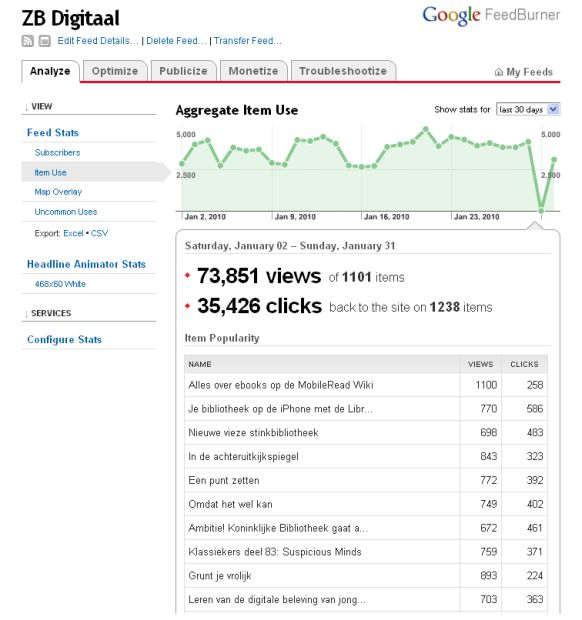Switch to the Analyze tab
This screenshot has height=620, width=582.
coord(50,71)
